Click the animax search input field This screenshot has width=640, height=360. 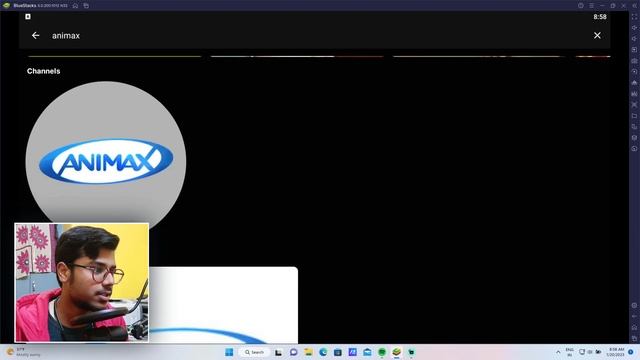point(318,36)
